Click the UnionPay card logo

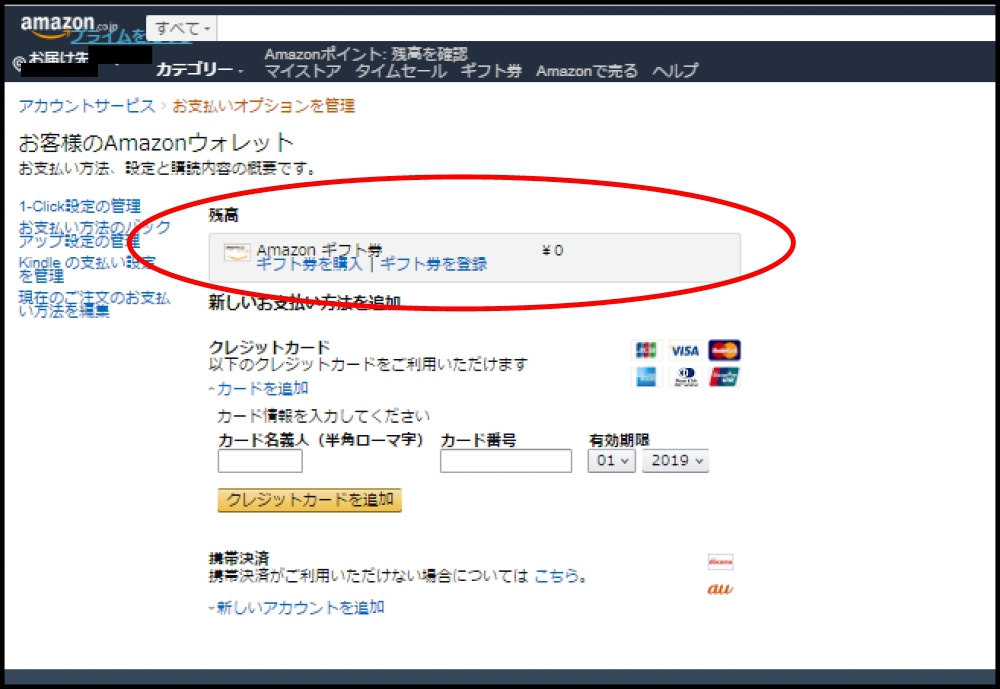[724, 376]
